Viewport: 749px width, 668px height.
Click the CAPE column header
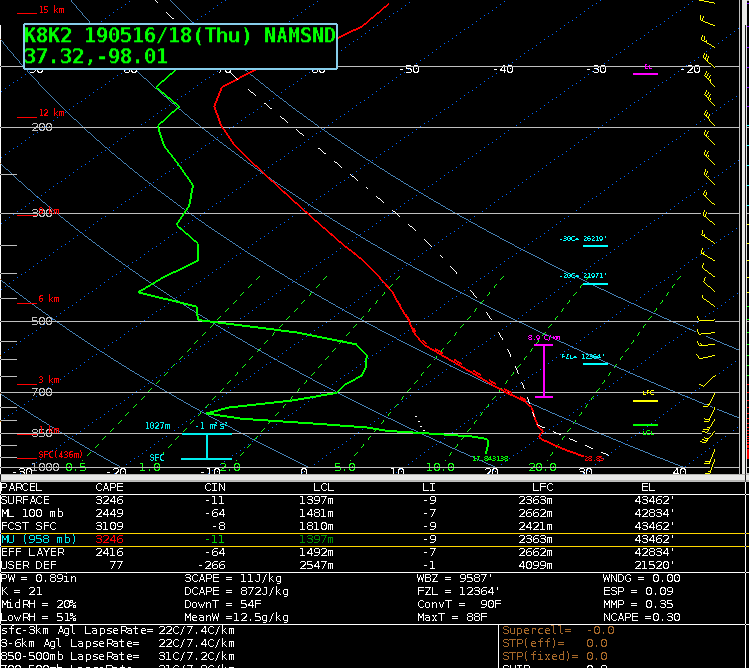pyautogui.click(x=109, y=487)
